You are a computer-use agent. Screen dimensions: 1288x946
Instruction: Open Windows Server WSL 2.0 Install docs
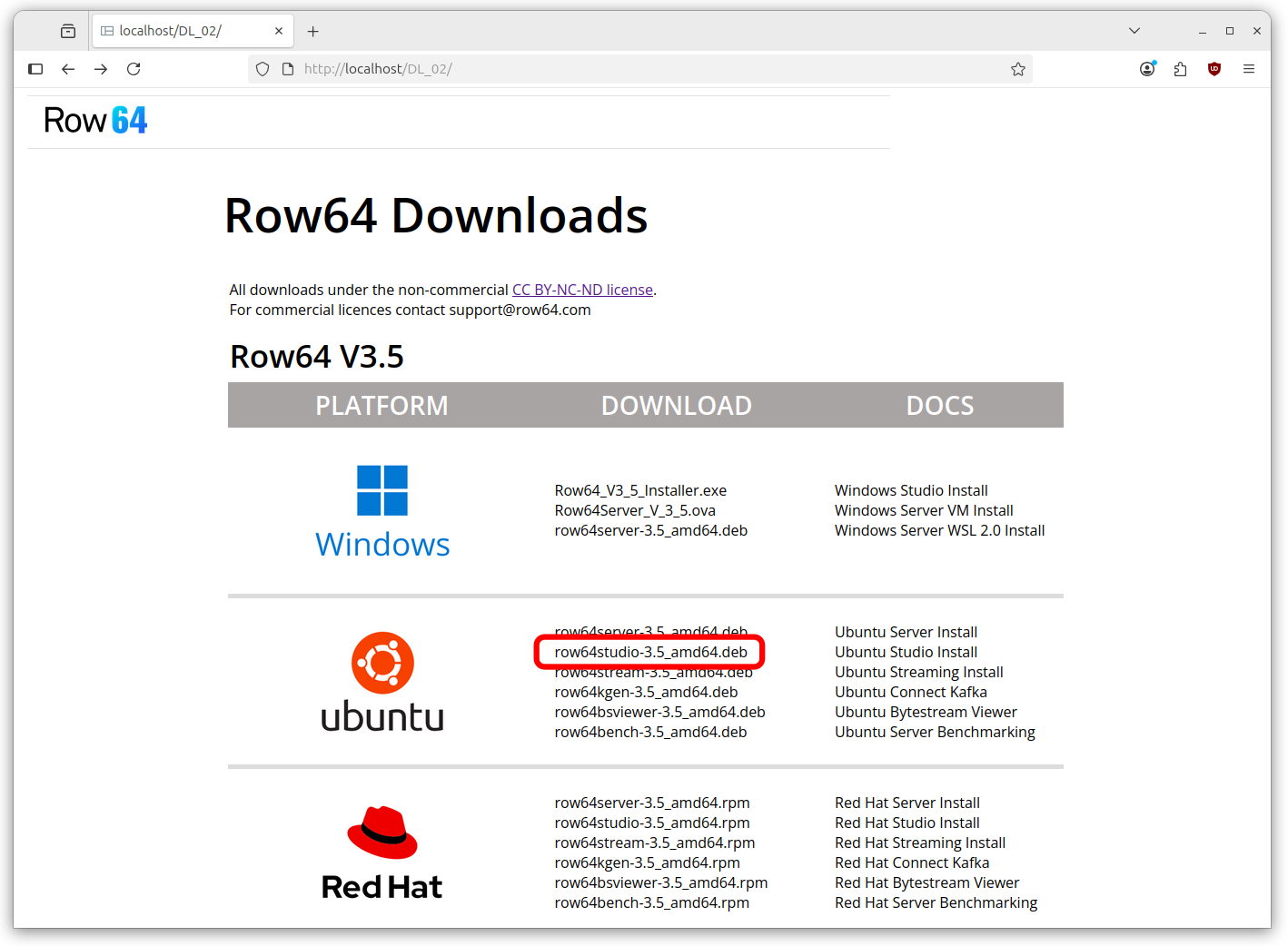pyautogui.click(x=939, y=530)
